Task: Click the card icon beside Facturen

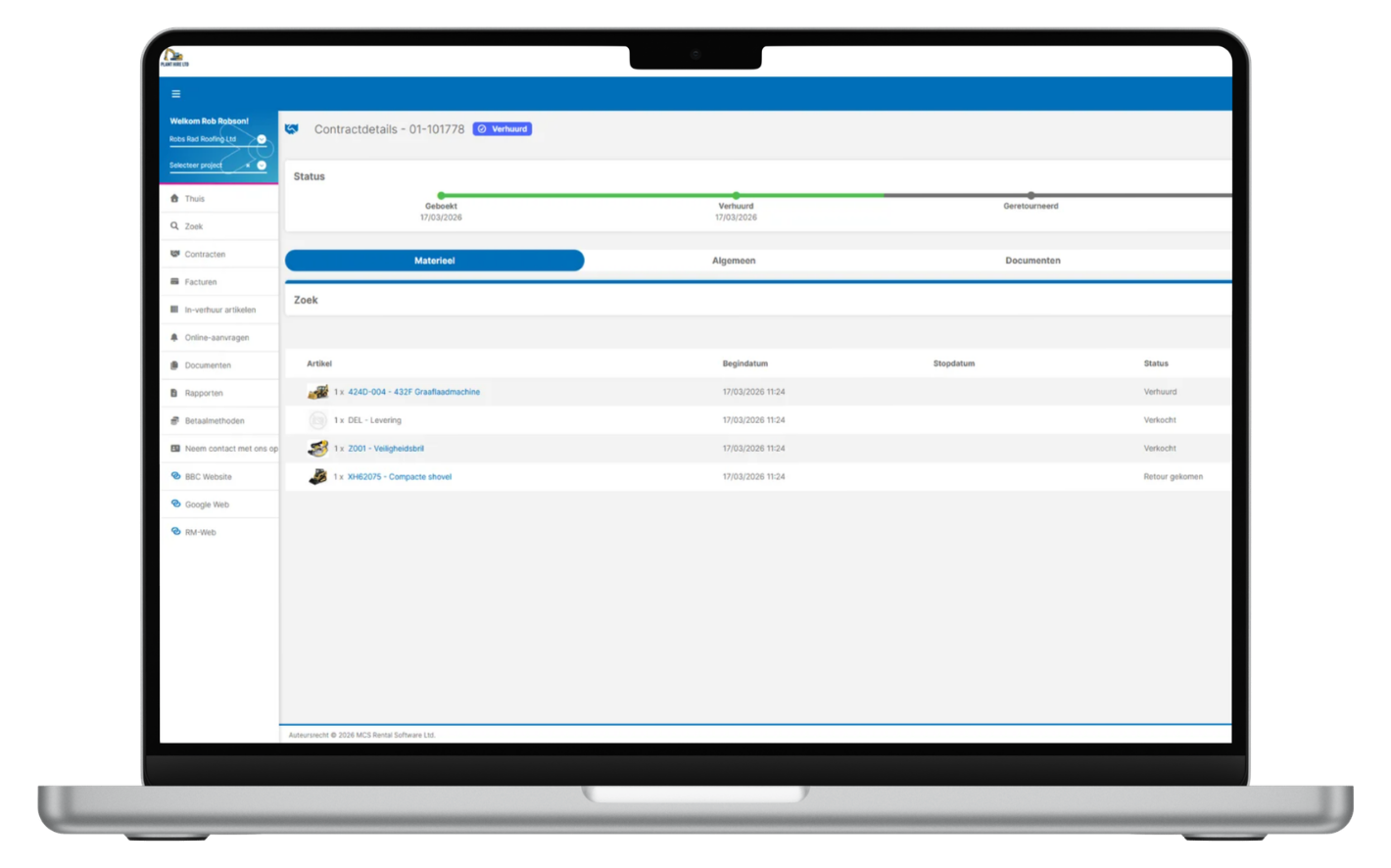Action: click(x=174, y=281)
